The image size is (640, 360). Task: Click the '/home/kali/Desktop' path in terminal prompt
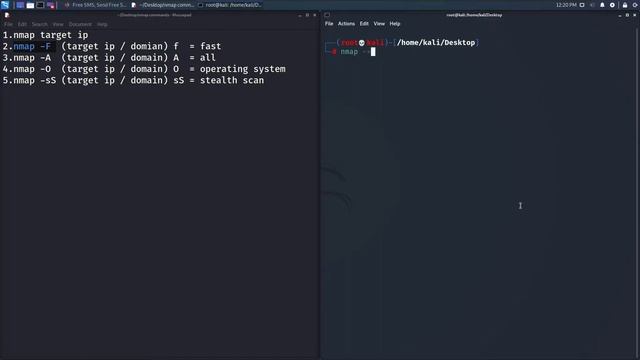[436, 42]
